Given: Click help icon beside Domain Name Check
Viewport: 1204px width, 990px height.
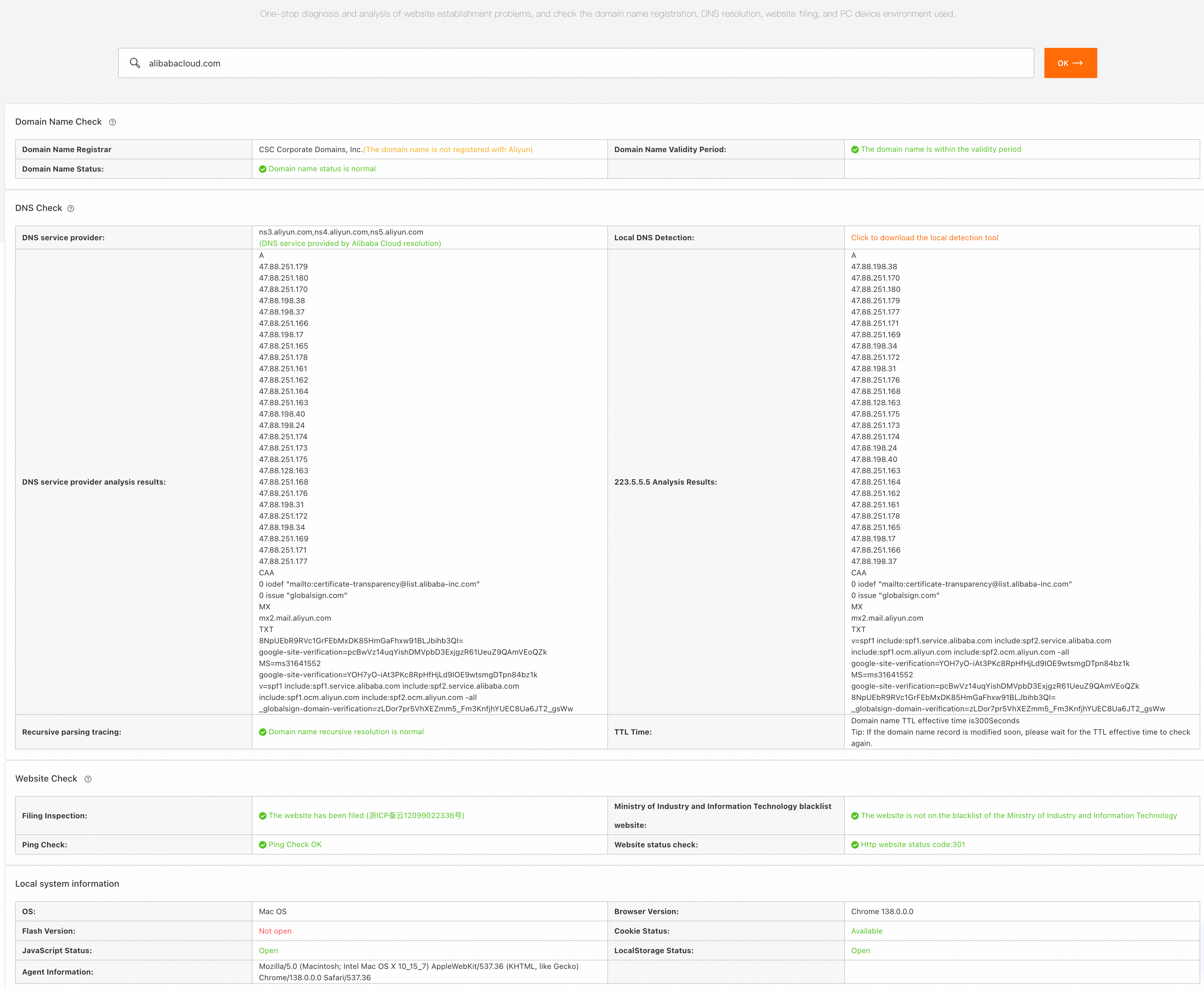Looking at the screenshot, I should coord(112,122).
